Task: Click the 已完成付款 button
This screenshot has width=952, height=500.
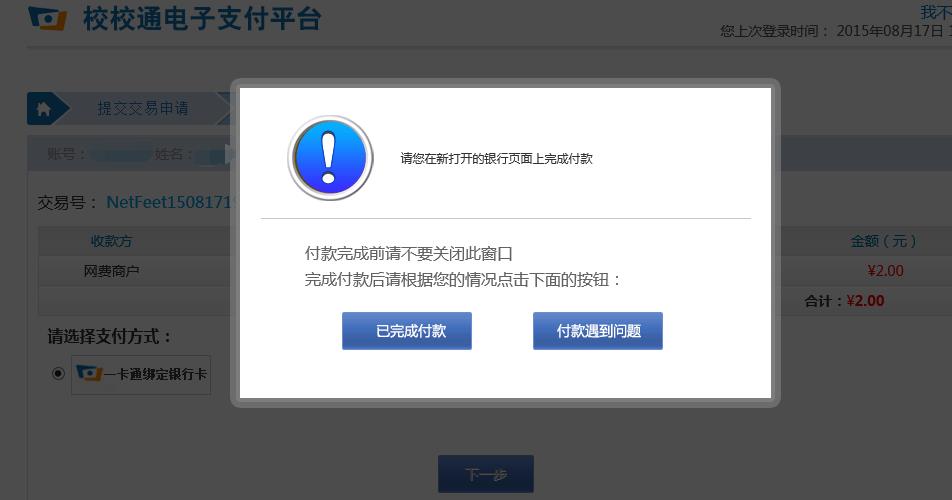Action: pyautogui.click(x=407, y=331)
